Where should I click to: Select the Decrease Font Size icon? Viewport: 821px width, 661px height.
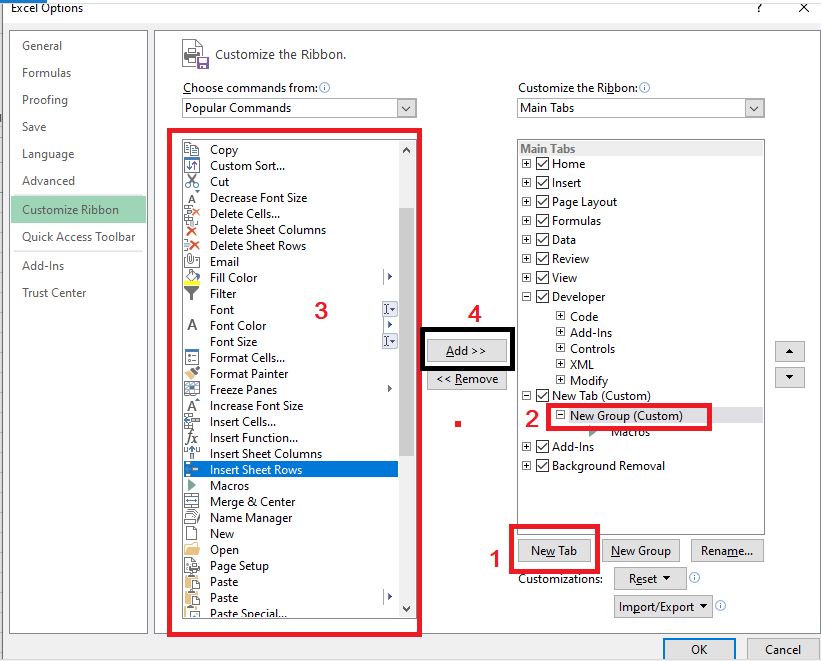coord(192,198)
